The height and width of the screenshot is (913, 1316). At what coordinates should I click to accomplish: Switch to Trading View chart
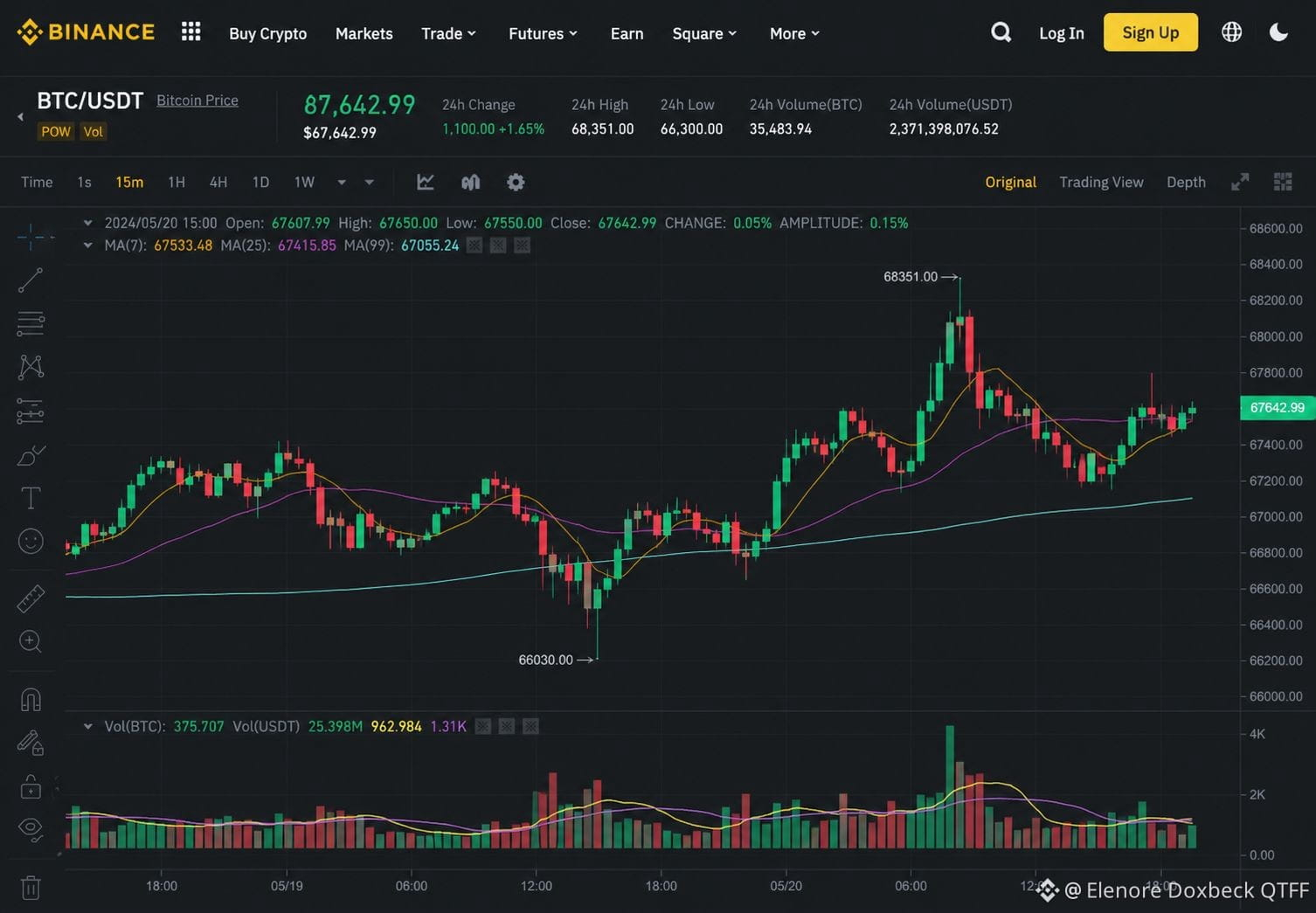click(x=1101, y=182)
